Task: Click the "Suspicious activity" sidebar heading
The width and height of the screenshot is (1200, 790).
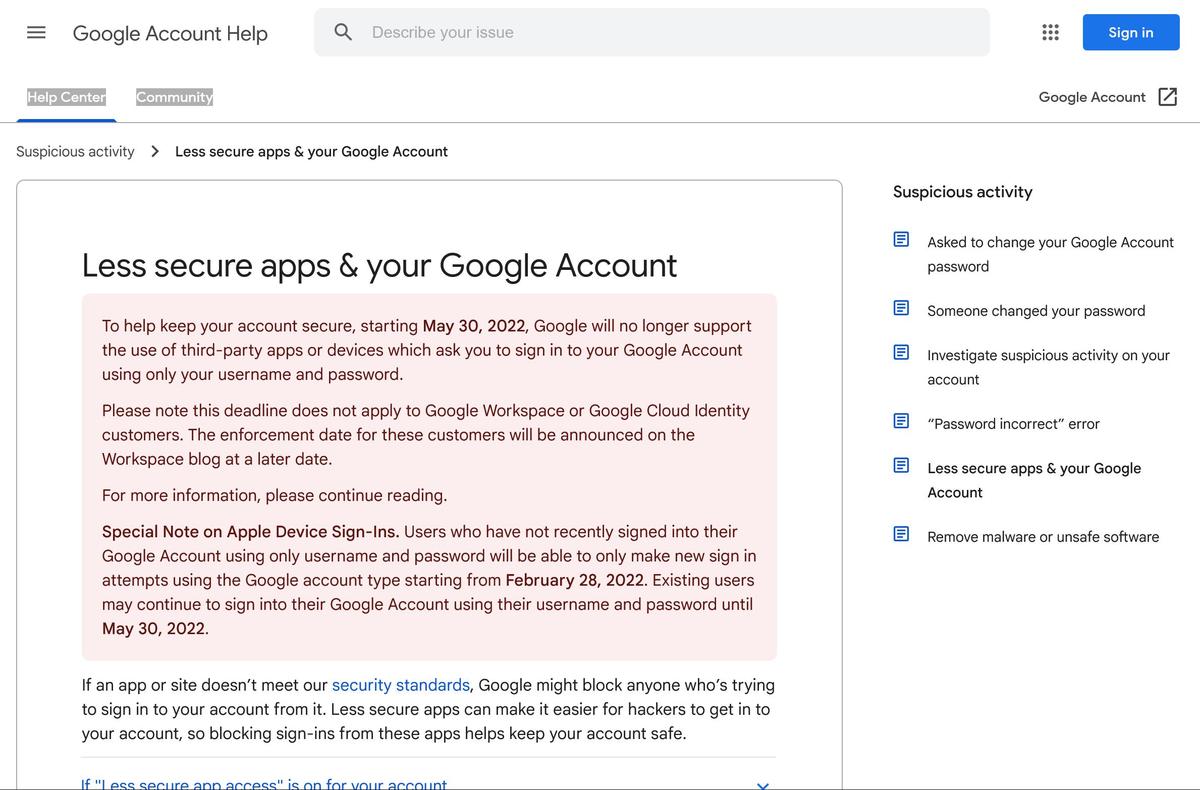Action: (962, 192)
